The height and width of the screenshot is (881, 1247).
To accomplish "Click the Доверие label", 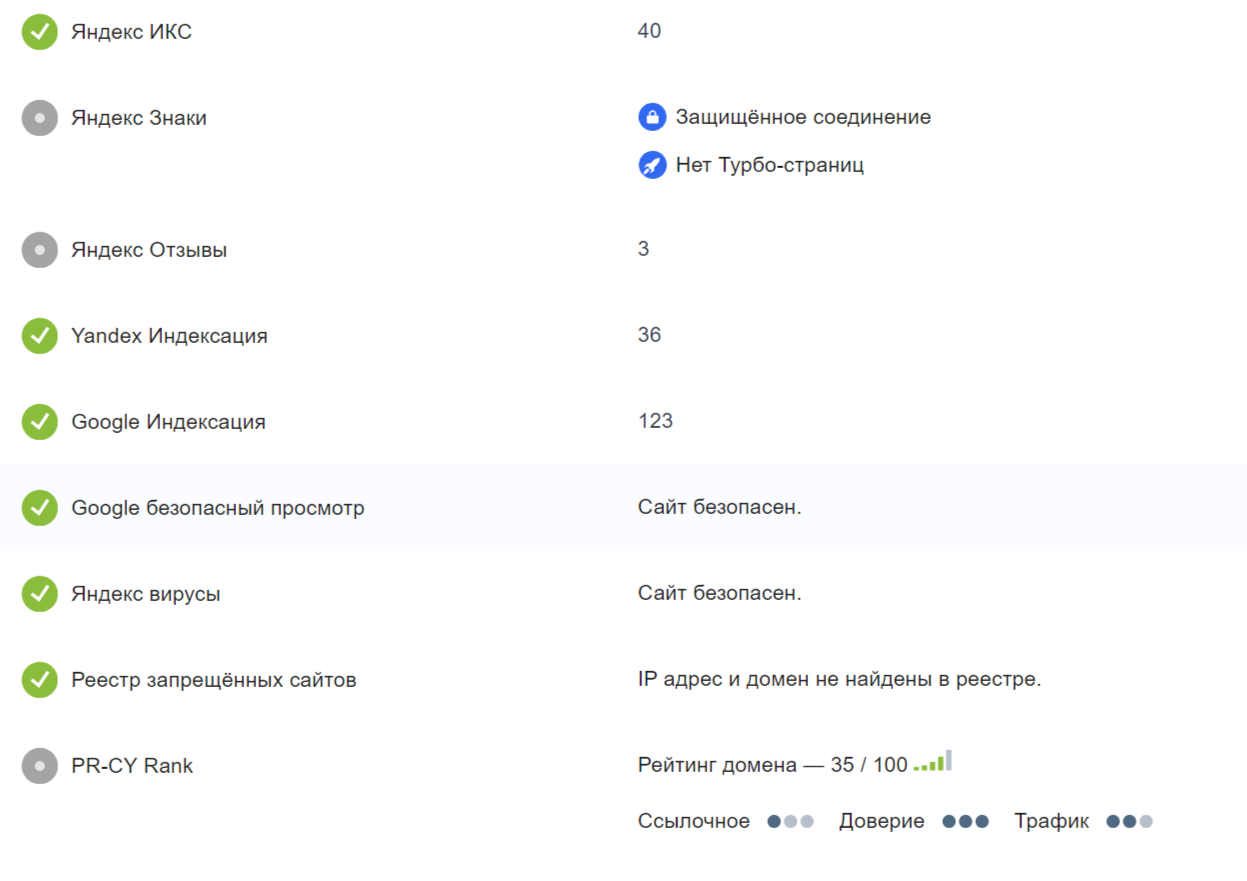I will pos(882,821).
